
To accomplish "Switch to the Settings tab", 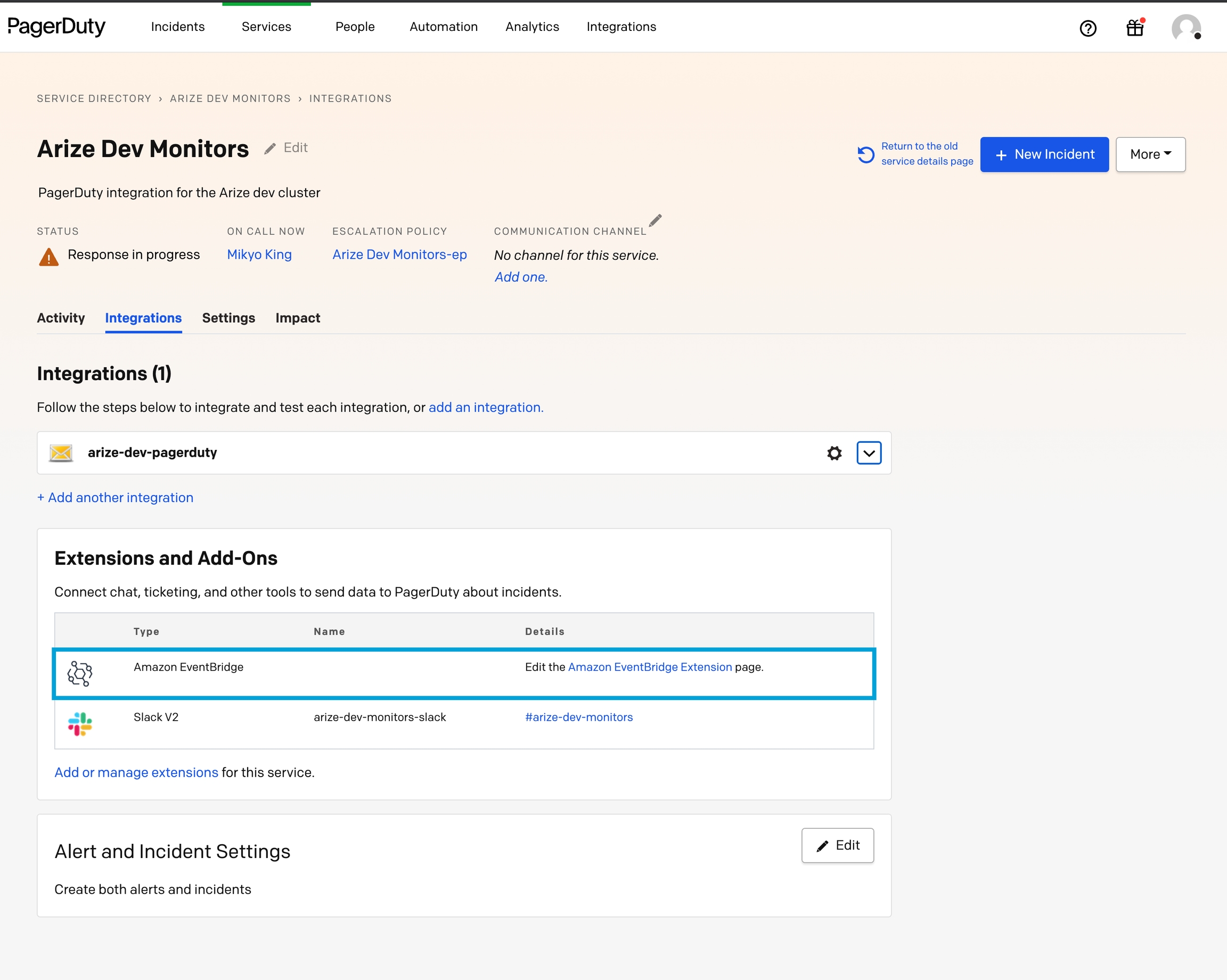I will click(228, 318).
